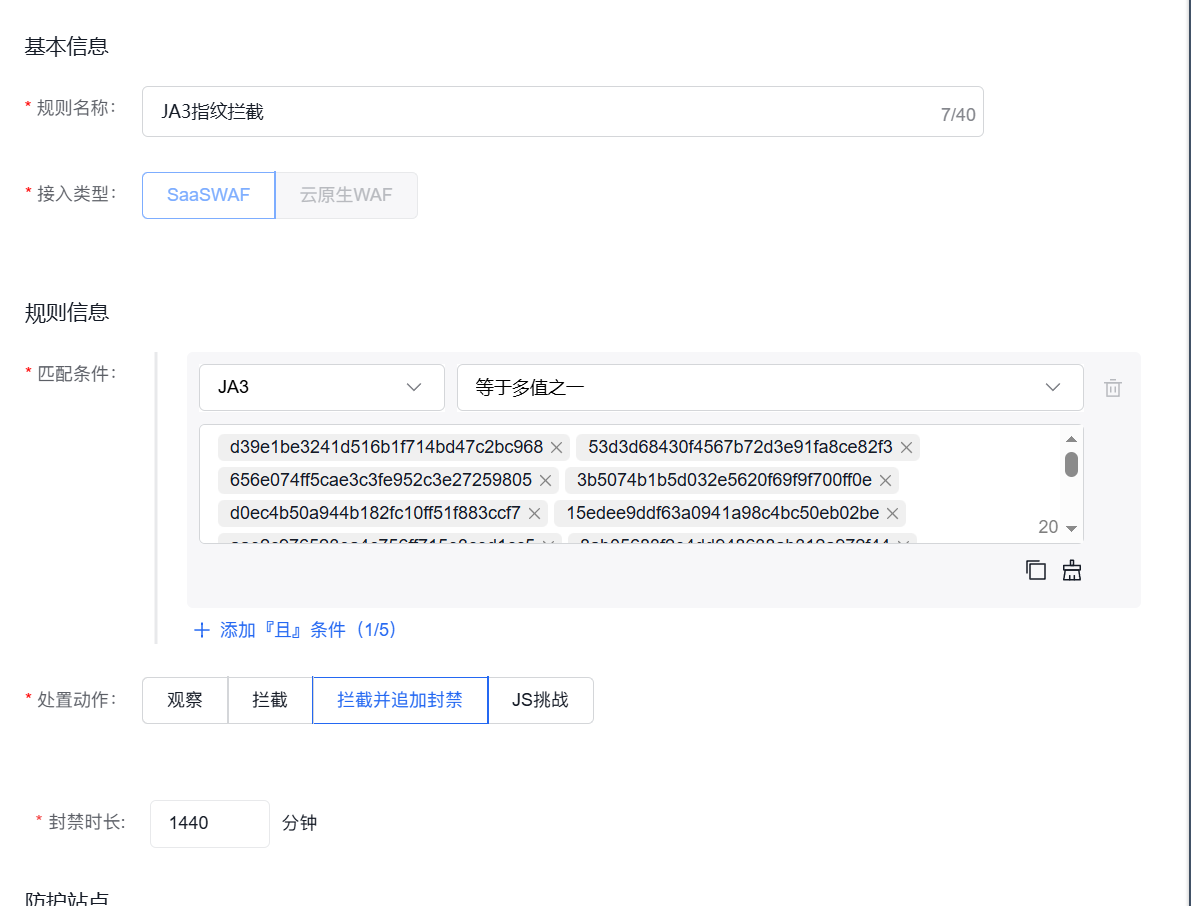Viewport: 1191px width, 906px height.
Task: Select the 观察 disposition action
Action: pos(184,700)
